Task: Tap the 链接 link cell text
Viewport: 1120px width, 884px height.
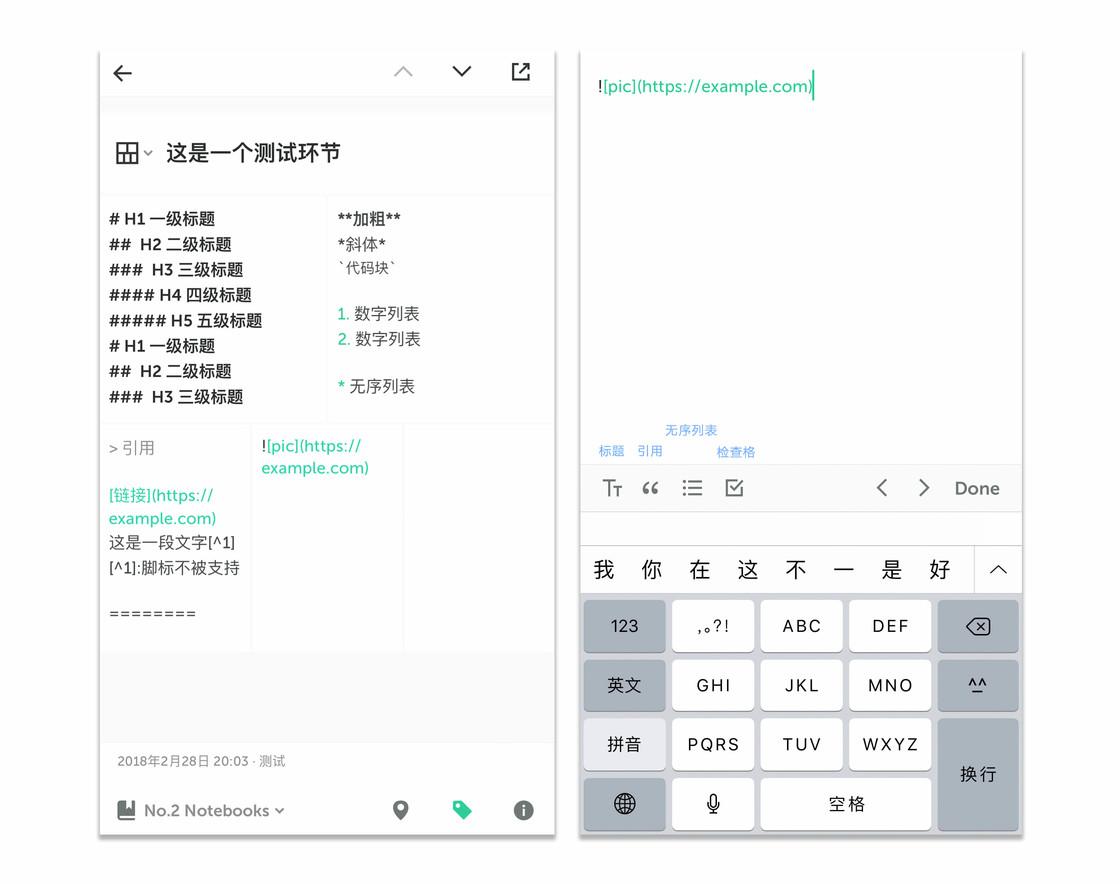Action: (162, 506)
